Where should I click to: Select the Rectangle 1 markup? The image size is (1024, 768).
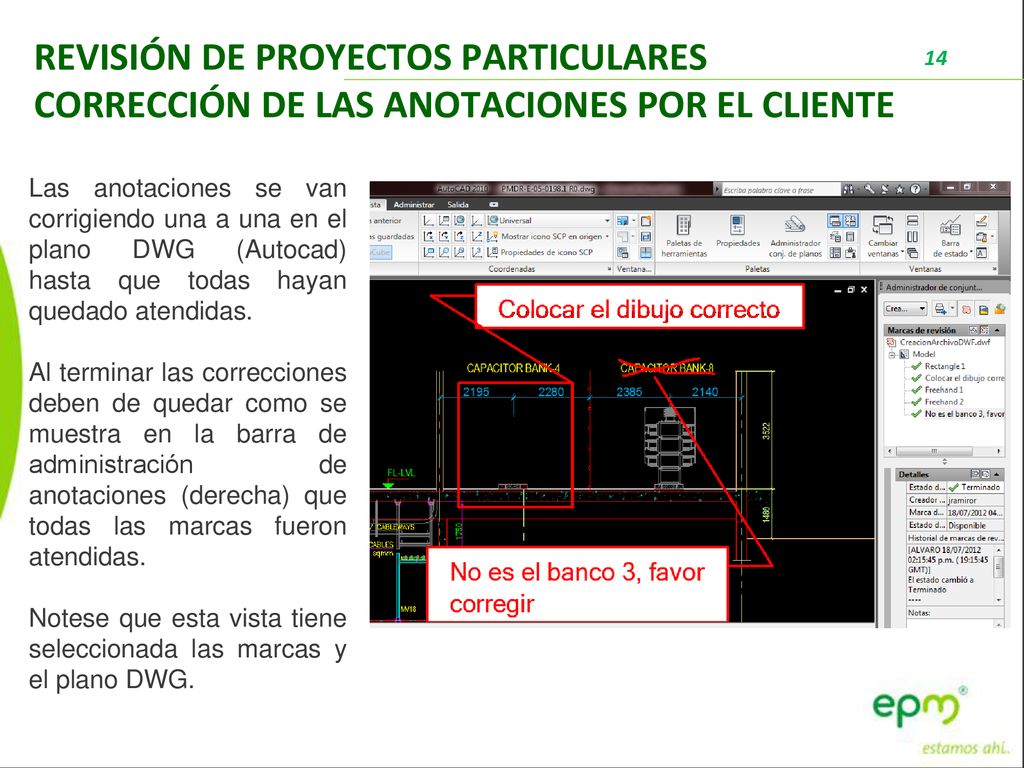[x=944, y=366]
